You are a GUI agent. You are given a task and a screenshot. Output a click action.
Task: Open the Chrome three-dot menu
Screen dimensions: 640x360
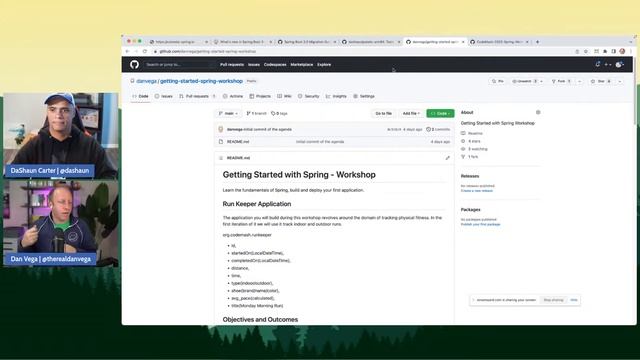coord(631,51)
